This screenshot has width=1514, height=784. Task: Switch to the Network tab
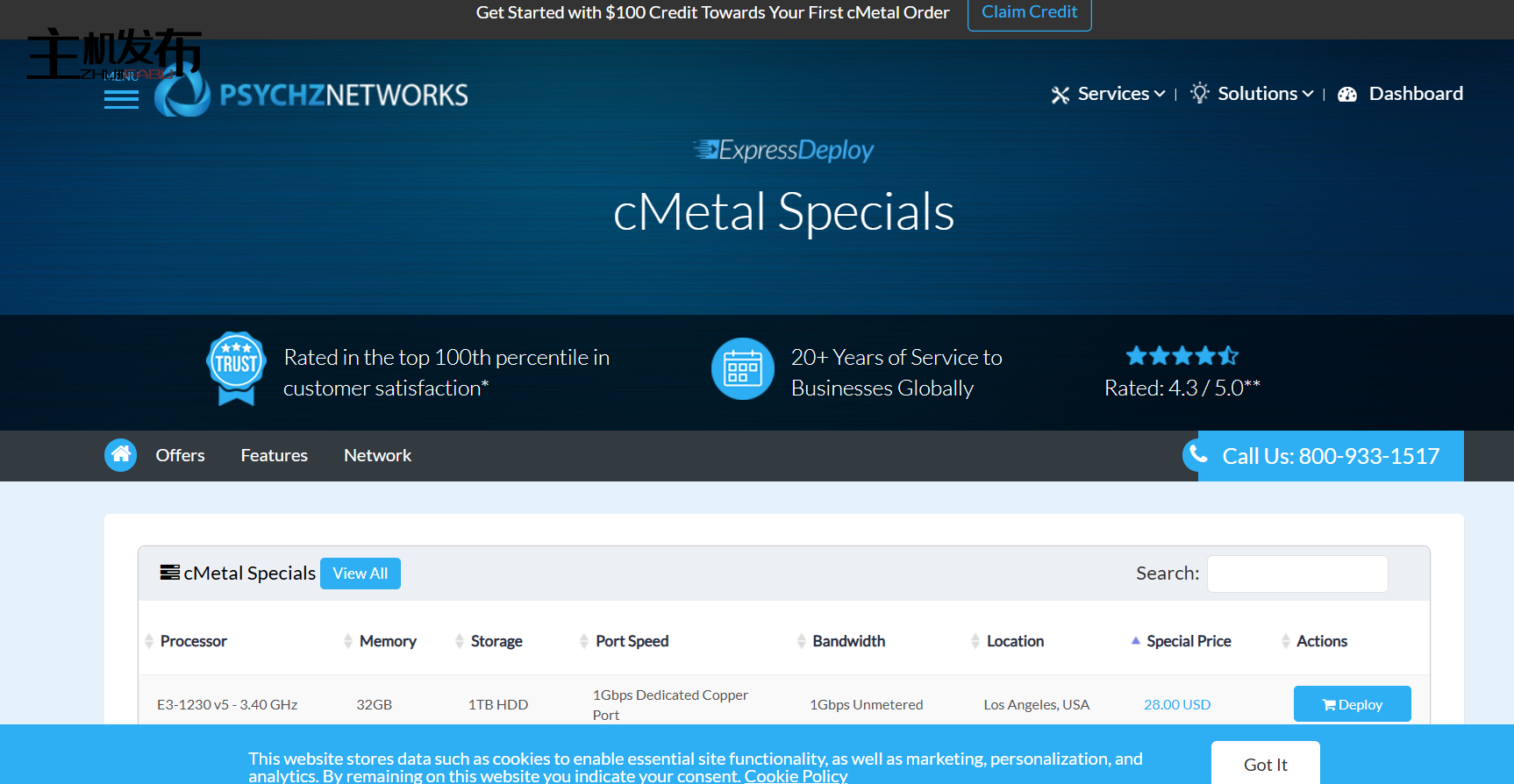coord(377,455)
